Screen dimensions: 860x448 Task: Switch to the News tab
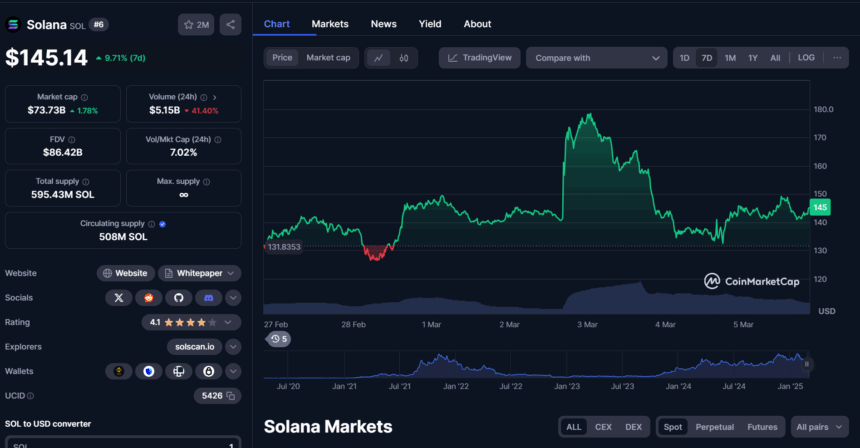383,24
